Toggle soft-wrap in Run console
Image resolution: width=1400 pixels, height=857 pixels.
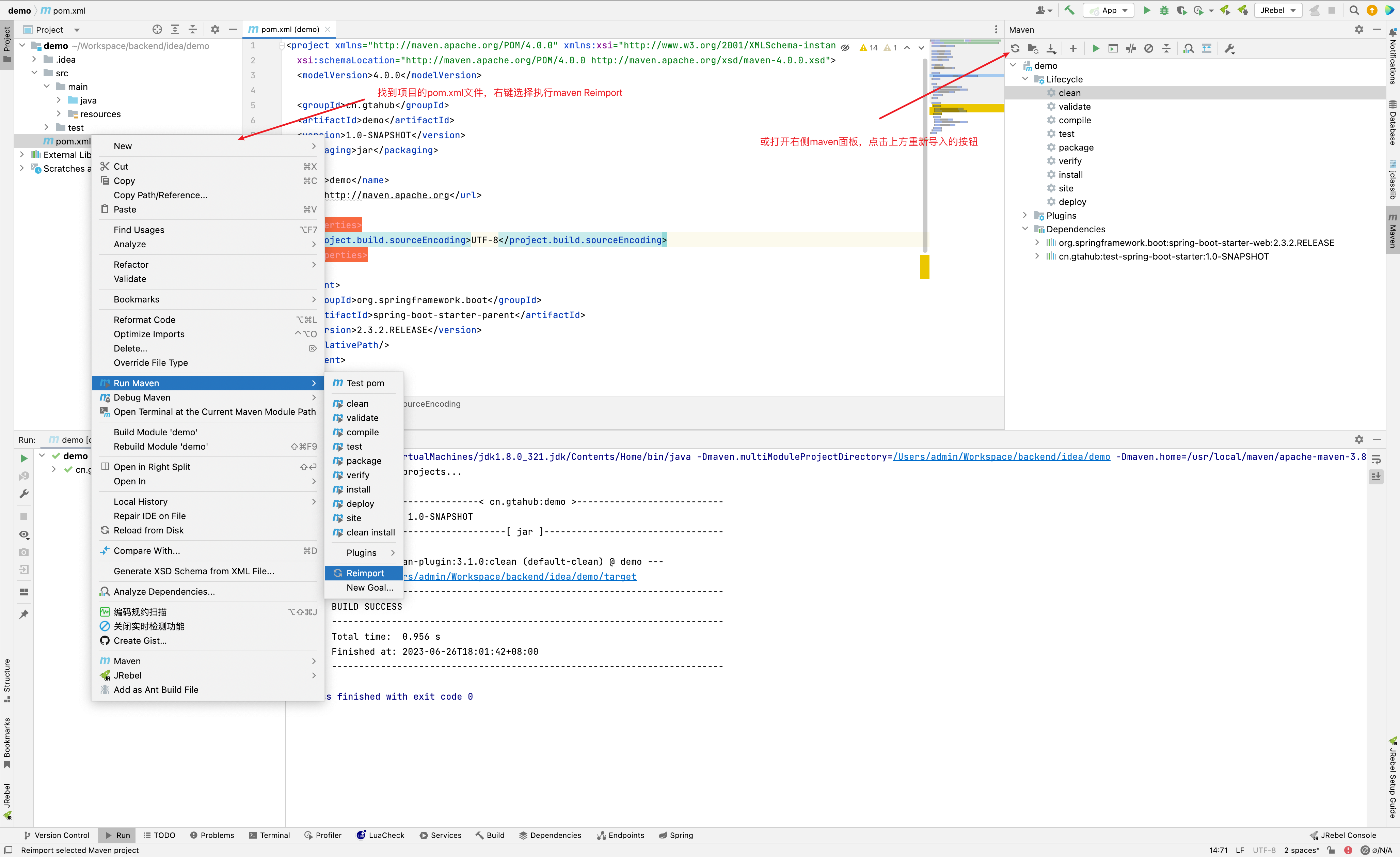click(1376, 459)
